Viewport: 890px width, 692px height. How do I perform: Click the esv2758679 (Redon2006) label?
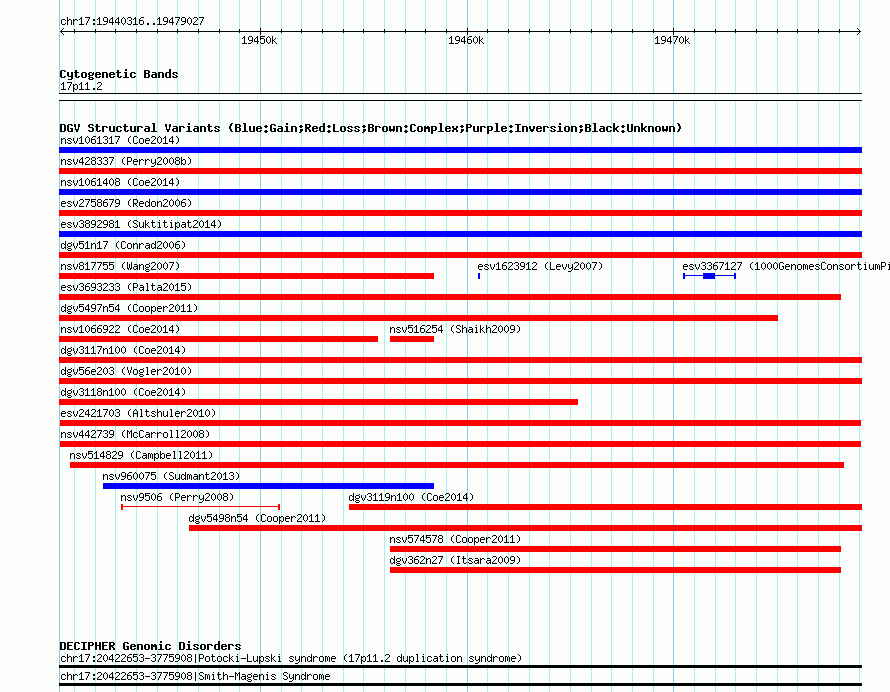(x=126, y=203)
